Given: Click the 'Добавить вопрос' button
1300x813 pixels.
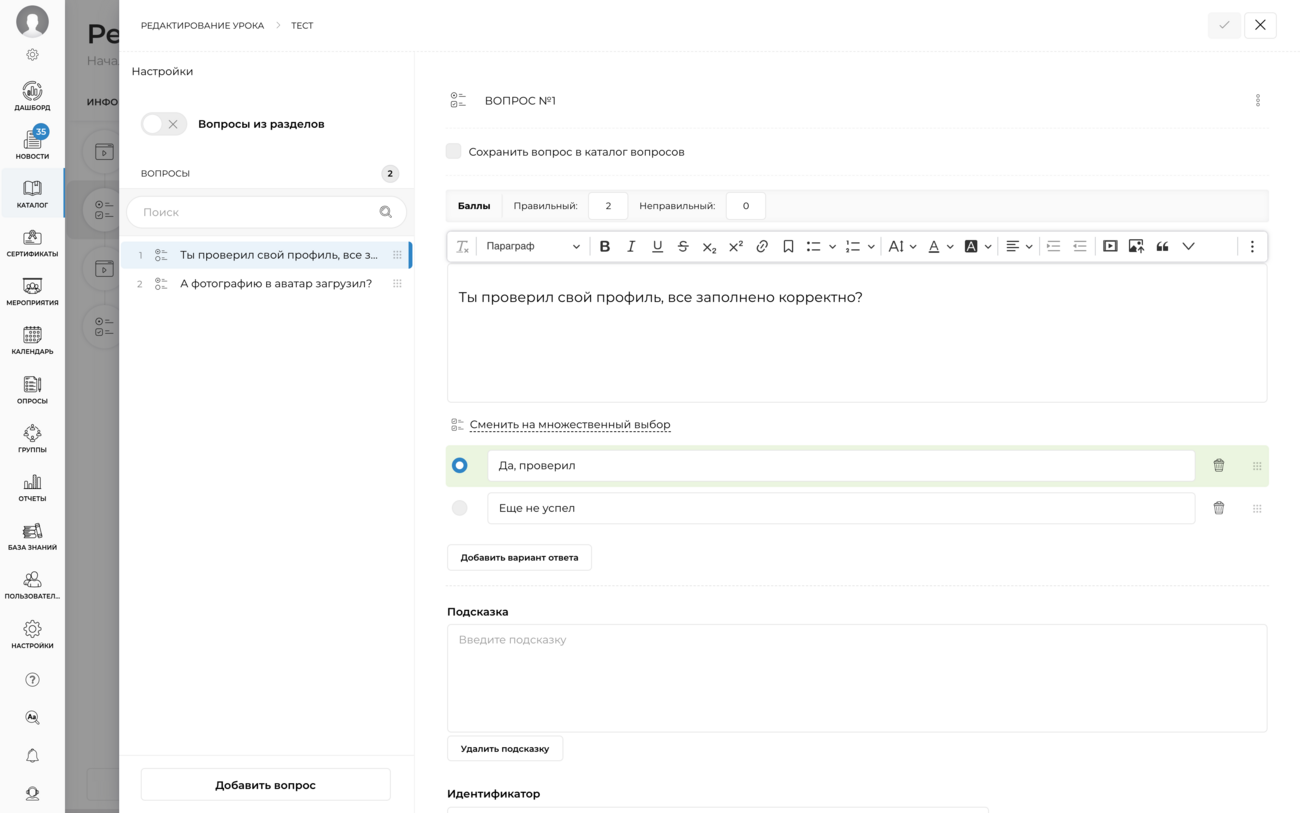Looking at the screenshot, I should click(x=265, y=785).
